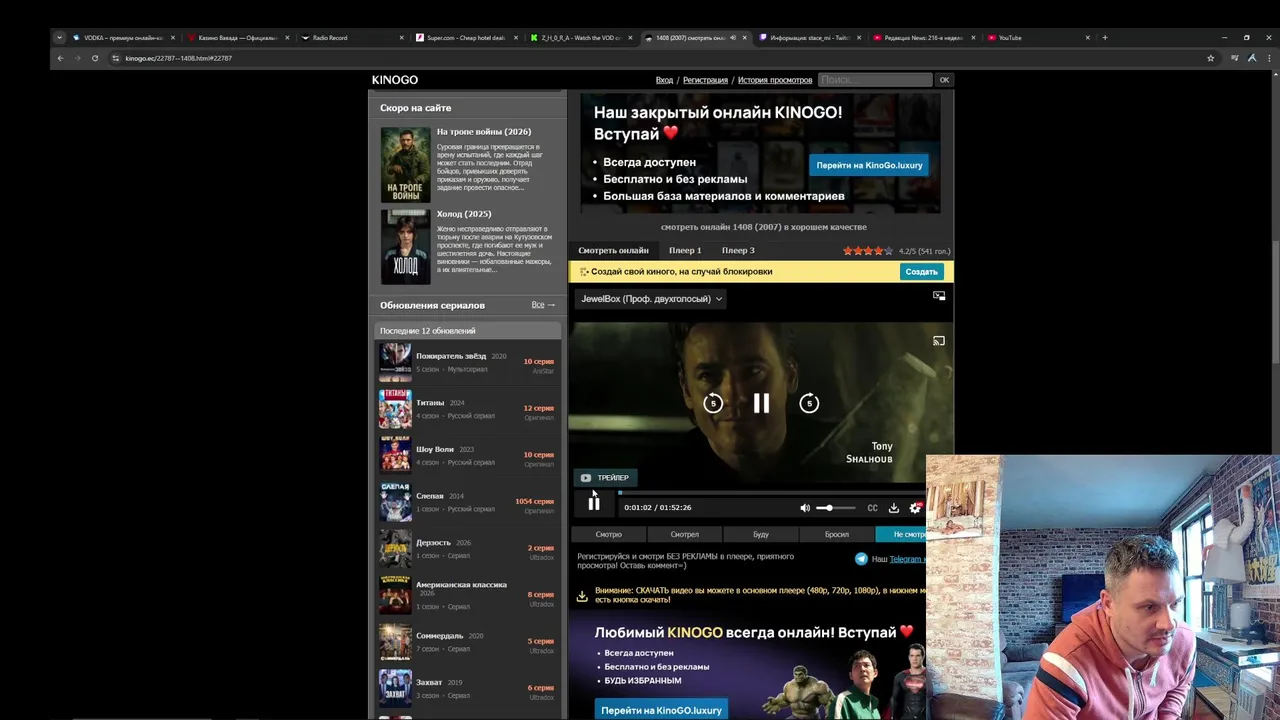Open На тропе войны (2026) title
This screenshot has width=1280, height=720.
tap(484, 132)
